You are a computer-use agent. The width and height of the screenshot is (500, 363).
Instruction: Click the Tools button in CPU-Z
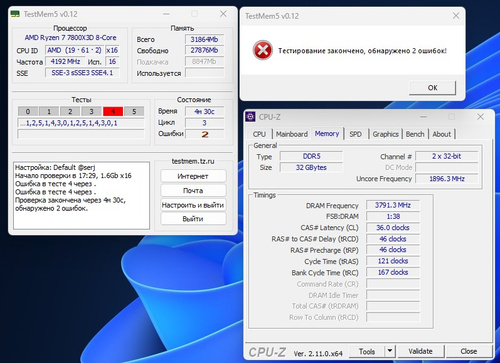pyautogui.click(x=367, y=351)
